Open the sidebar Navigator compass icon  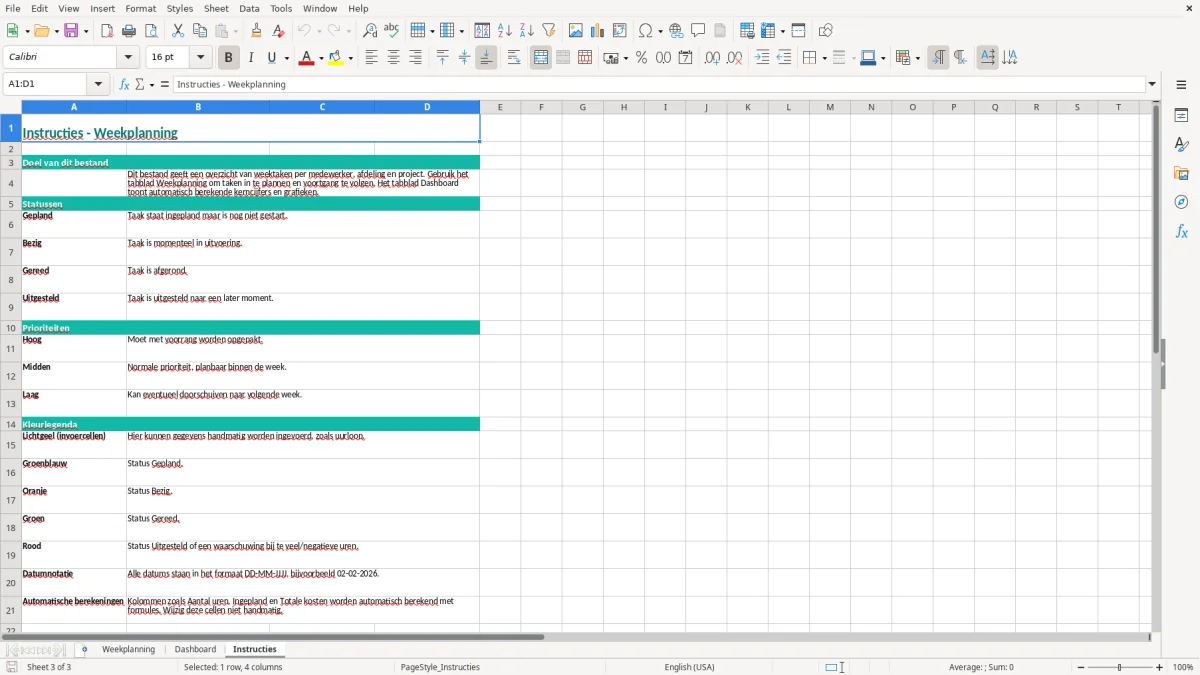pyautogui.click(x=1181, y=202)
